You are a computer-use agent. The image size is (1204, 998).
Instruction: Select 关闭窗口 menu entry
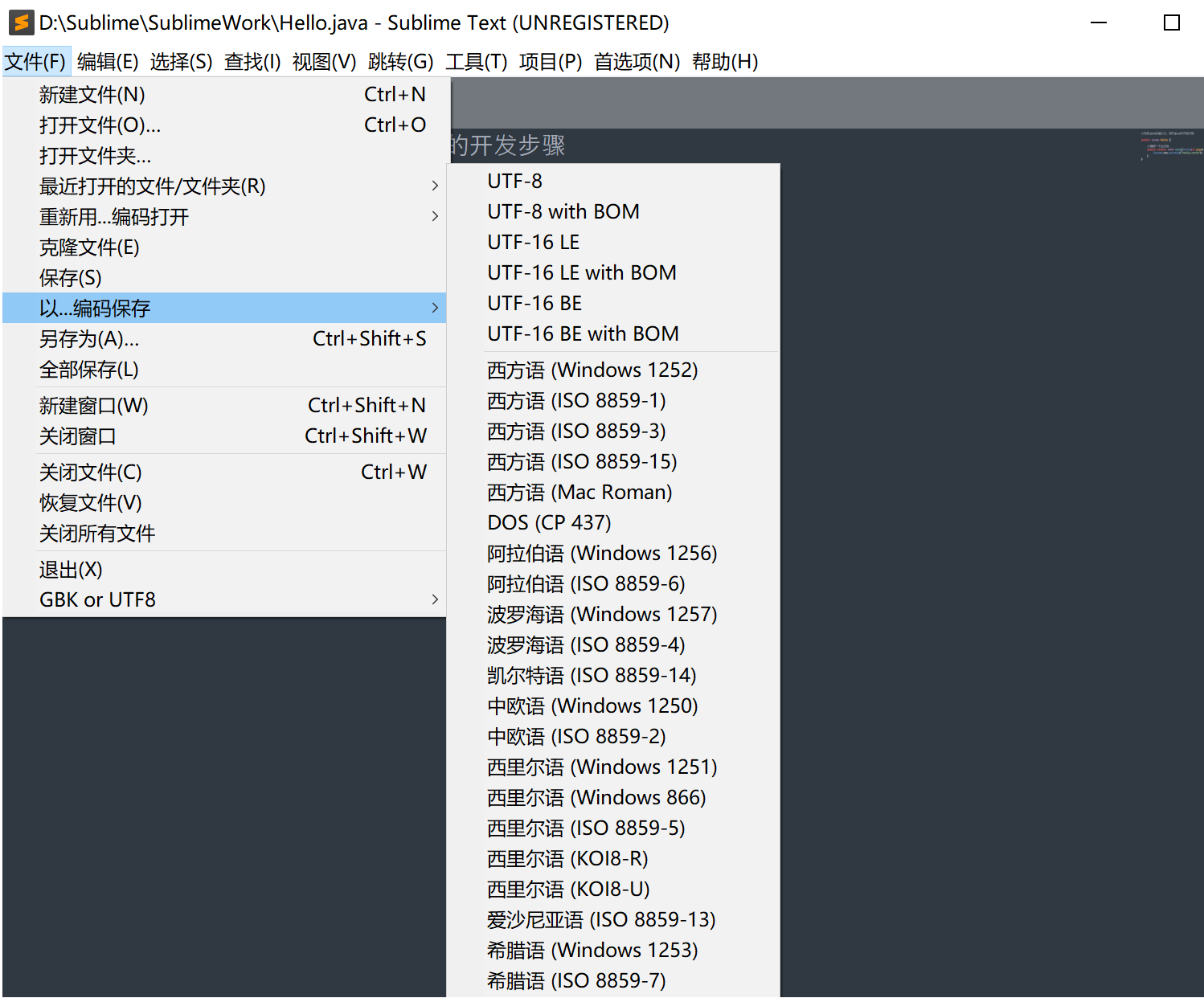pos(224,436)
